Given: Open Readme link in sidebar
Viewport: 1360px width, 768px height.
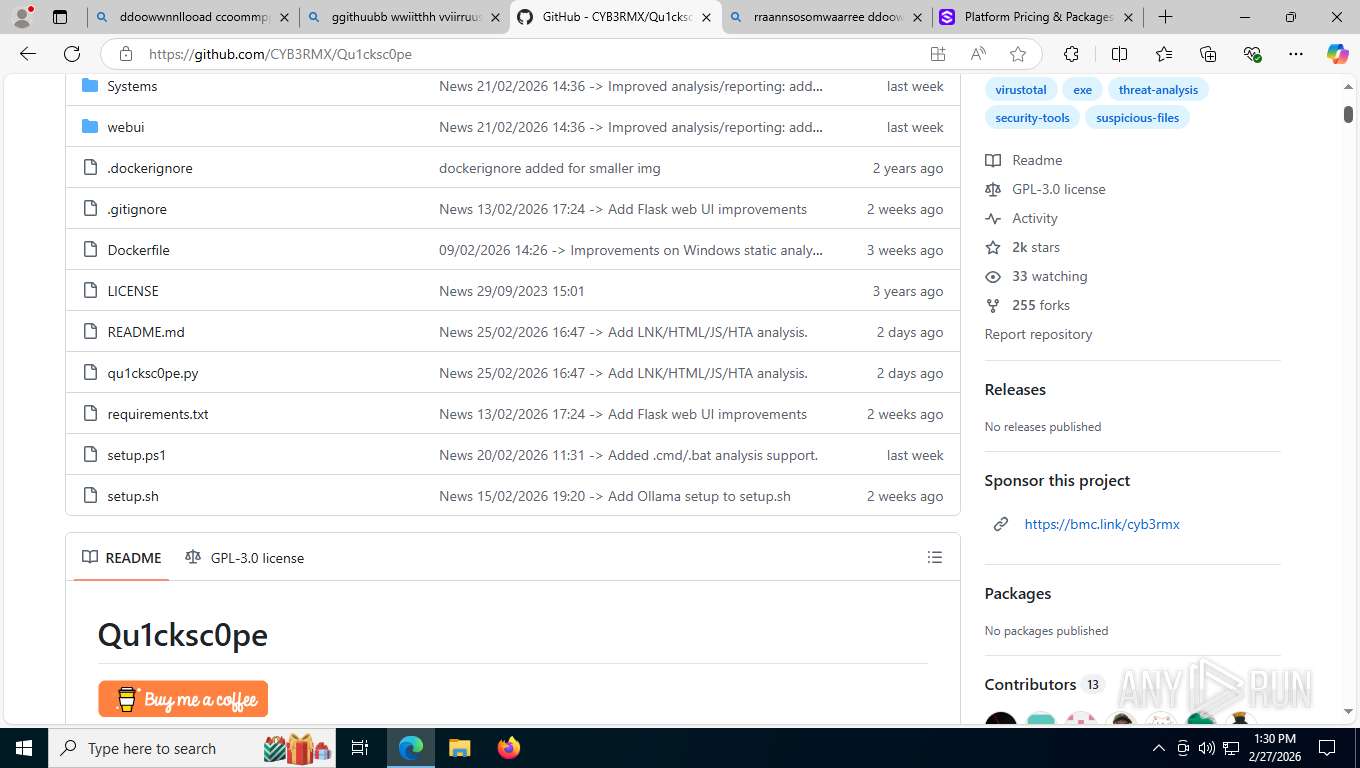Looking at the screenshot, I should (1024, 160).
